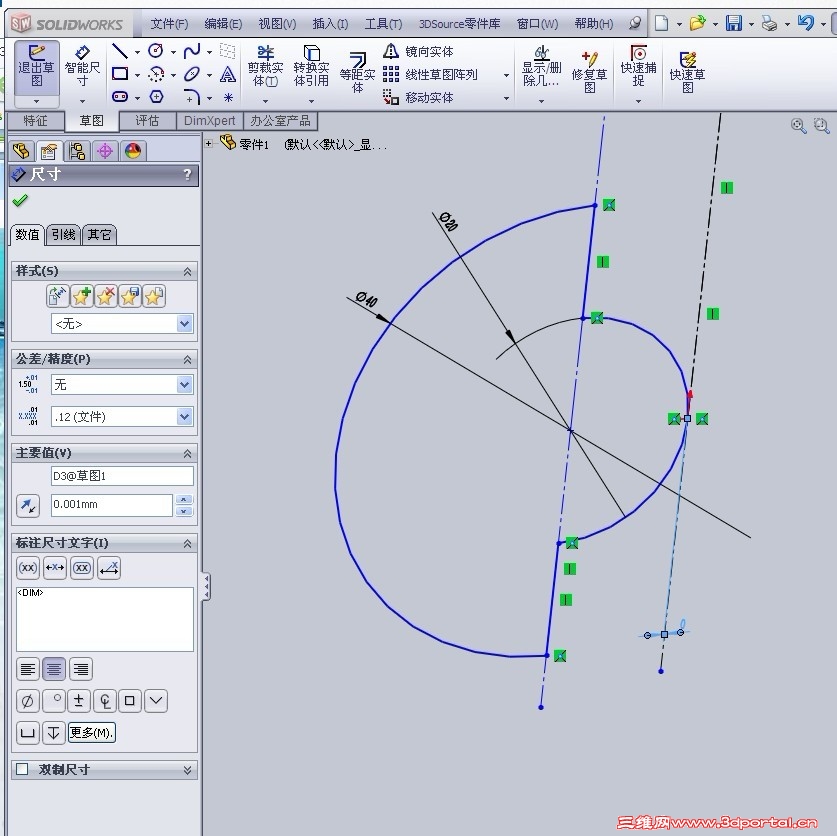Collapse the 主要值(V) section
Image resolution: width=837 pixels, height=836 pixels.
187,454
